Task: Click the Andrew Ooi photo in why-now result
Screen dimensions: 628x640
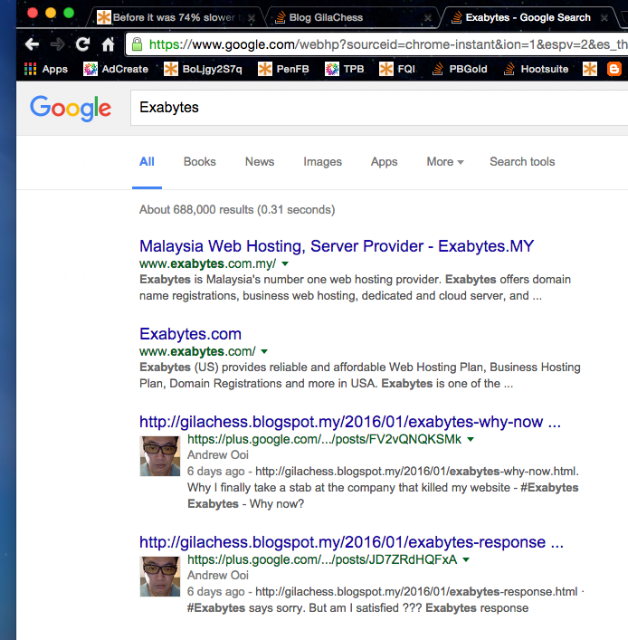Action: [160, 456]
